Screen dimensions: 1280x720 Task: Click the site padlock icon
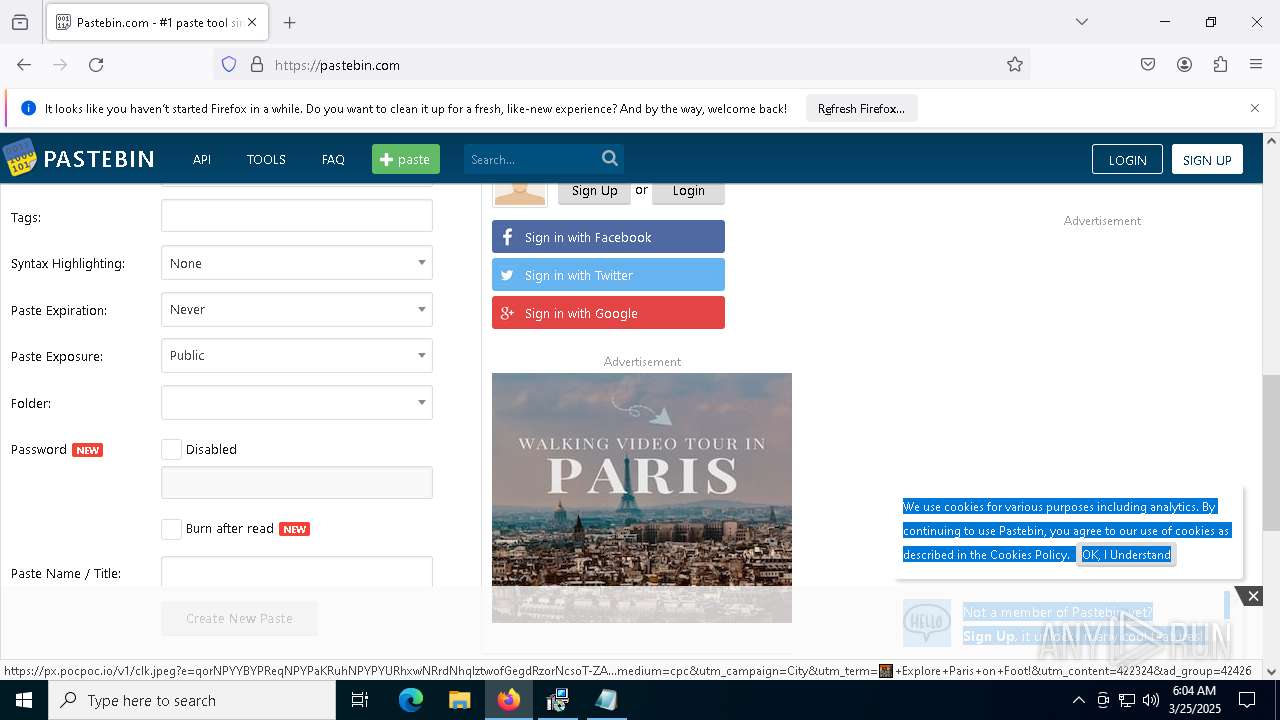(x=257, y=64)
